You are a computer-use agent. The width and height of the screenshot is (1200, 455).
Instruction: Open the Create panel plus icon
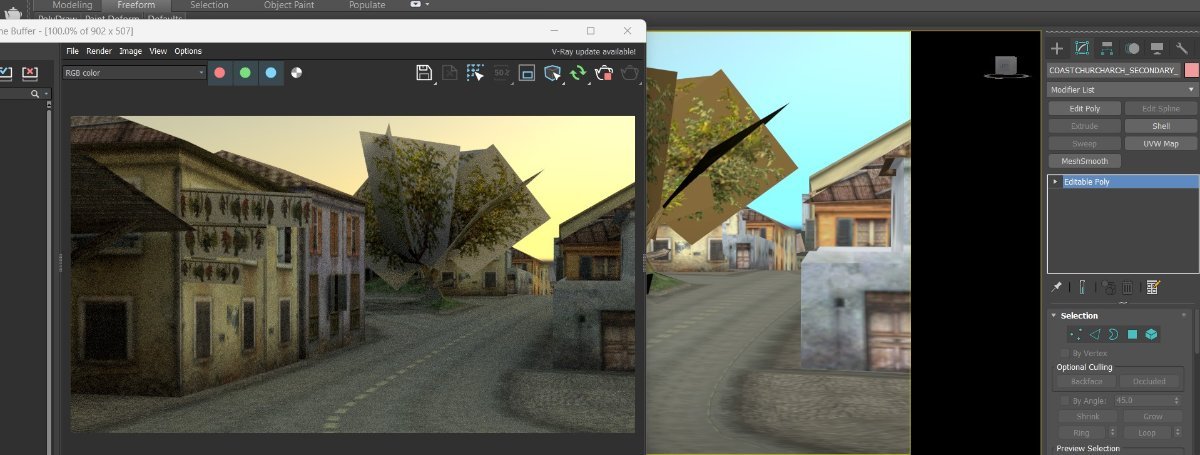click(1056, 48)
